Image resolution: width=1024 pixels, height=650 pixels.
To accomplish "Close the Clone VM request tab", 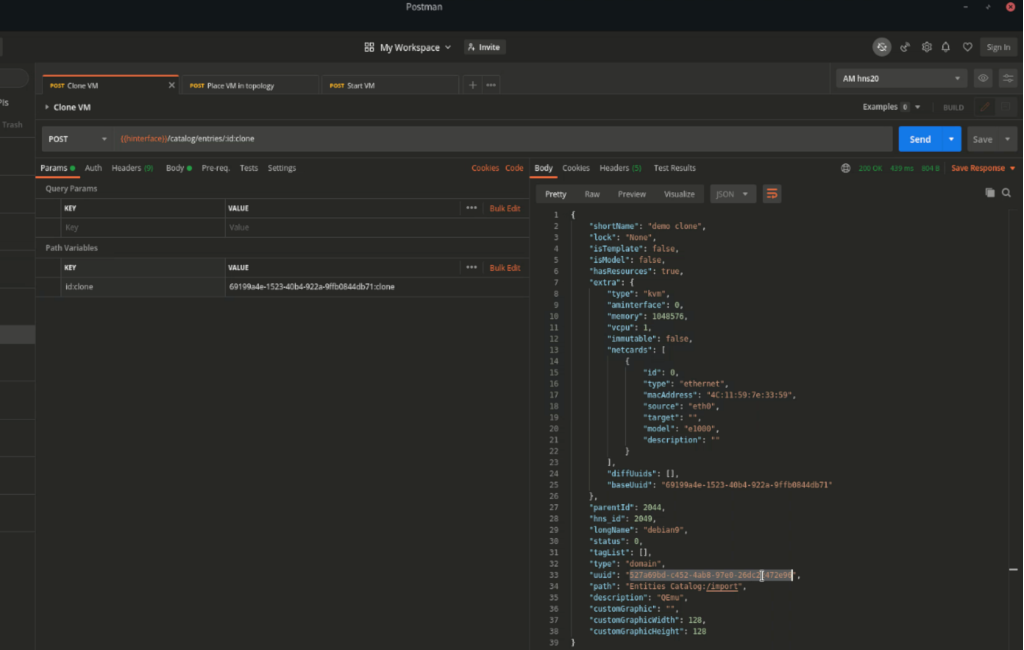I will (172, 85).
